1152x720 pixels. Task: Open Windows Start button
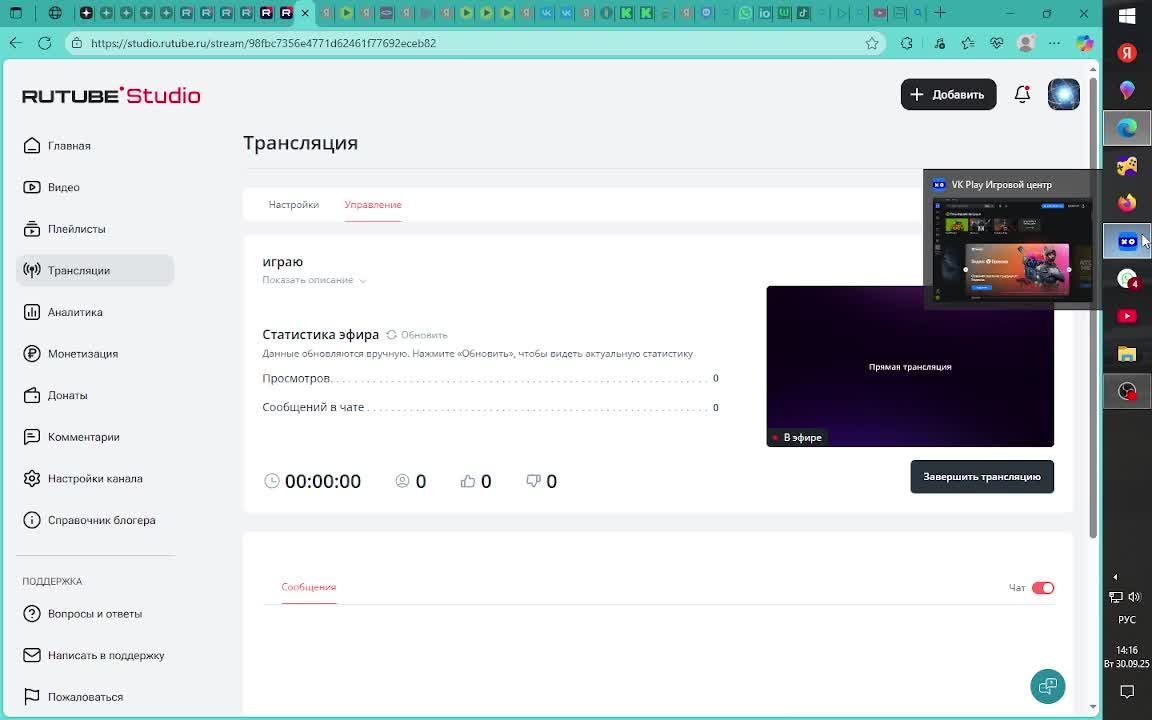(1127, 18)
